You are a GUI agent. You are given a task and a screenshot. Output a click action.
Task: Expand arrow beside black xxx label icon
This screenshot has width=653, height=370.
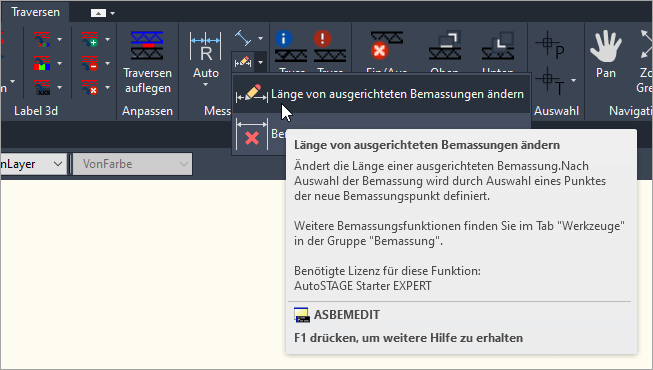point(60,88)
